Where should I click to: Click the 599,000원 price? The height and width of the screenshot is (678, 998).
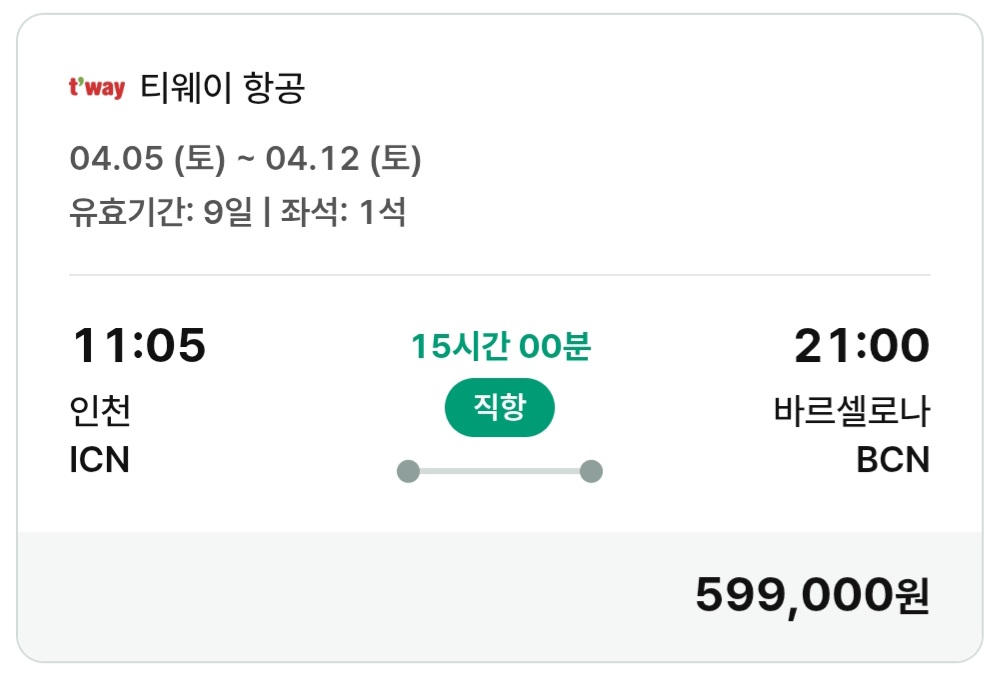pyautogui.click(x=812, y=596)
